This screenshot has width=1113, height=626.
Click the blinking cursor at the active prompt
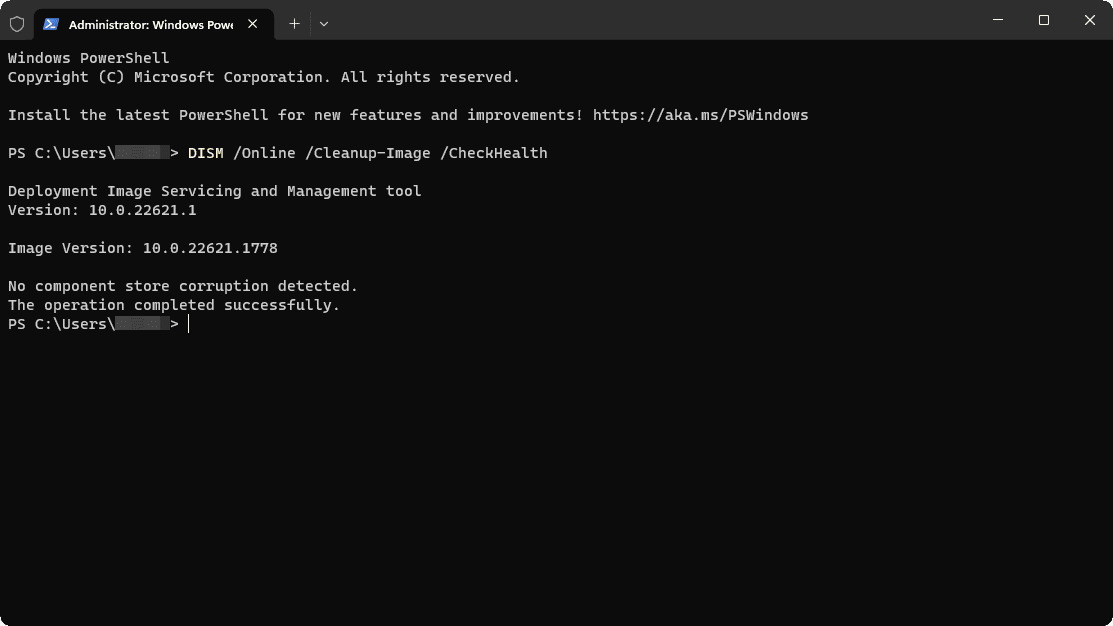click(x=188, y=323)
